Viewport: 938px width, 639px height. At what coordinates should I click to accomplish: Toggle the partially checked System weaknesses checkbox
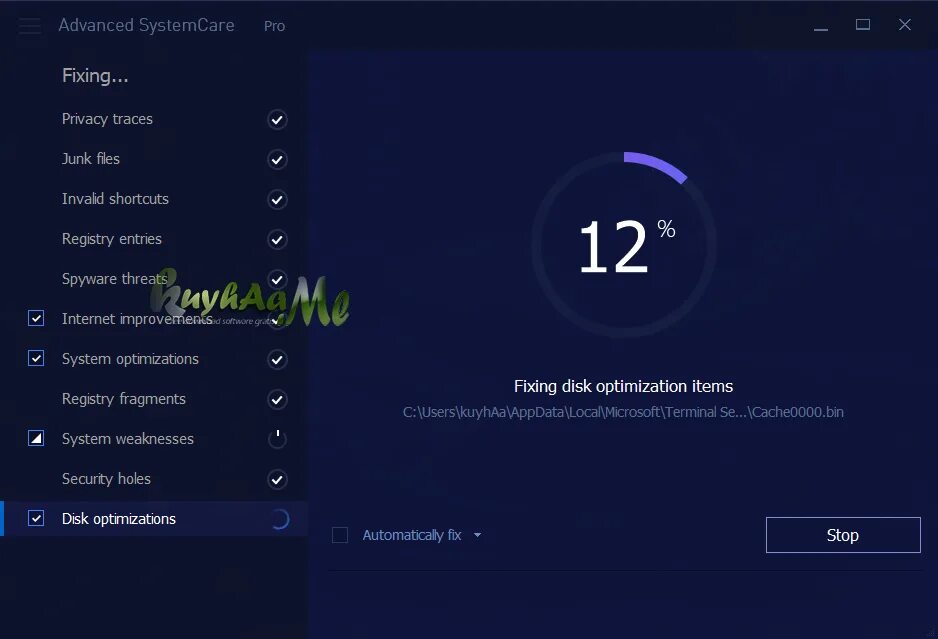pyautogui.click(x=36, y=439)
